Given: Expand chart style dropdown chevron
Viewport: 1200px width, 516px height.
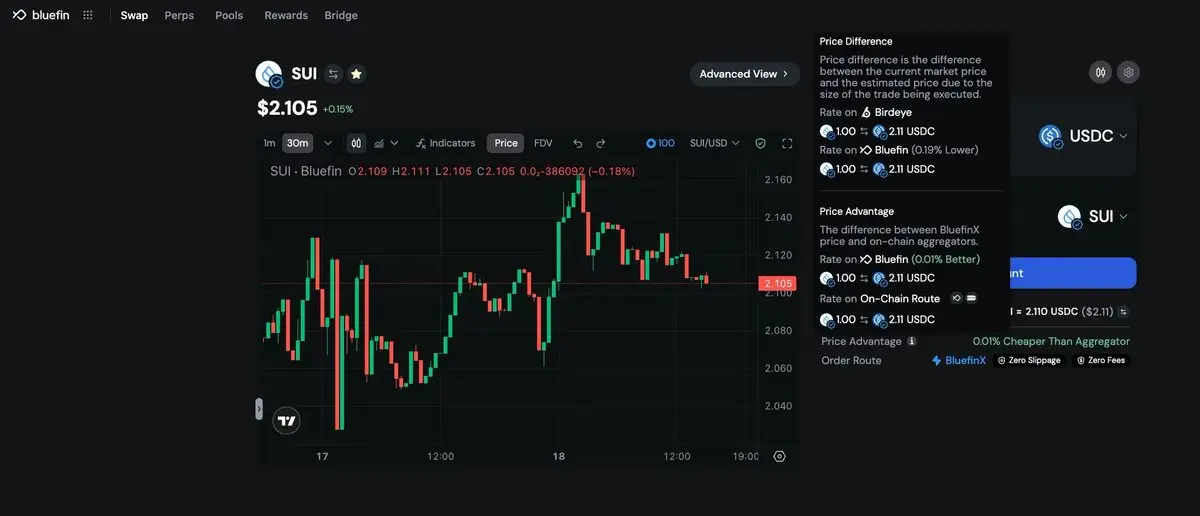Looking at the screenshot, I should [x=394, y=143].
